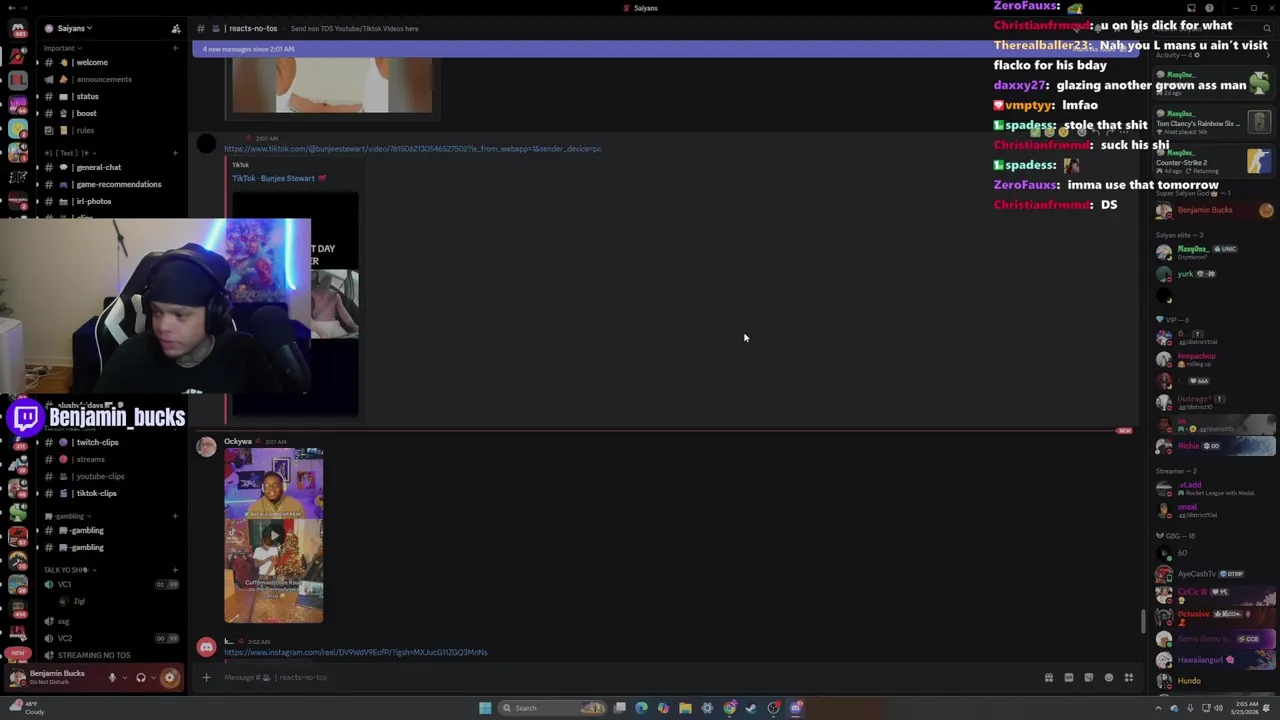The width and height of the screenshot is (1280, 720).
Task: Open the GIF picker in message bar
Action: (1068, 678)
